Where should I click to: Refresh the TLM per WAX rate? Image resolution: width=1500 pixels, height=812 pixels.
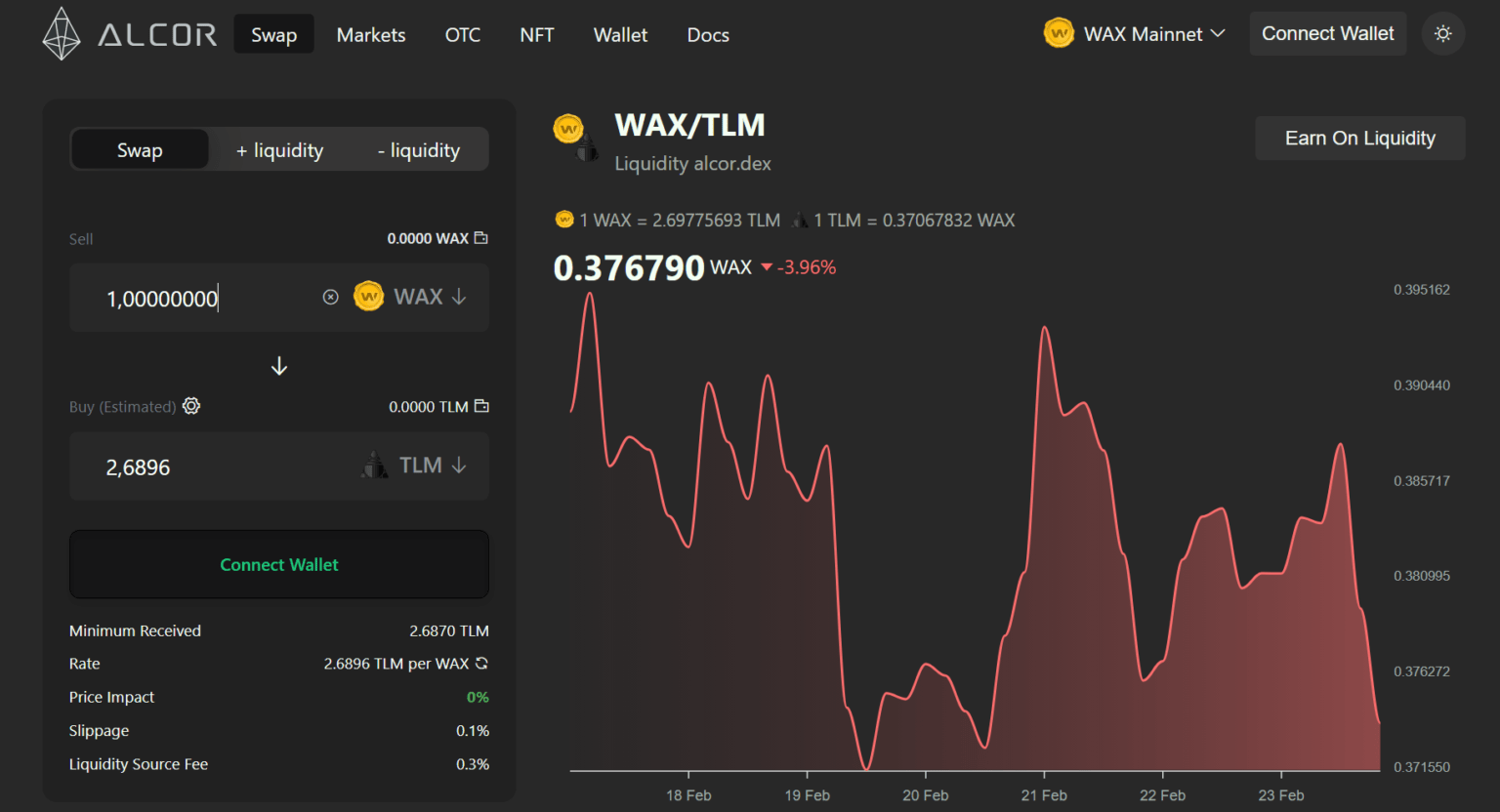(479, 663)
